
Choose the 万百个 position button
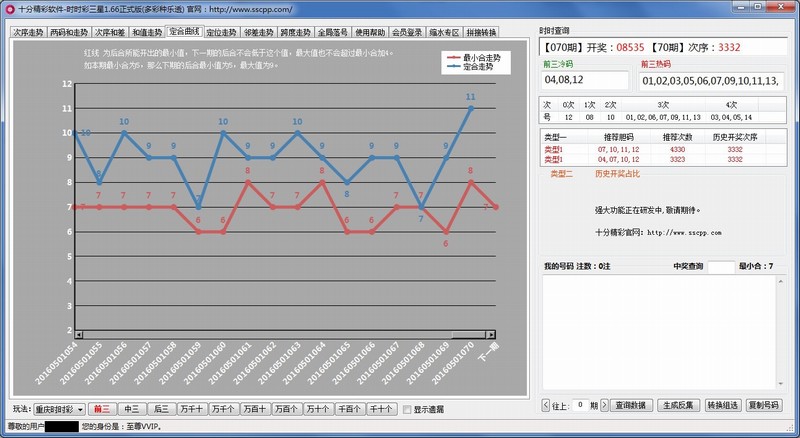click(x=286, y=409)
